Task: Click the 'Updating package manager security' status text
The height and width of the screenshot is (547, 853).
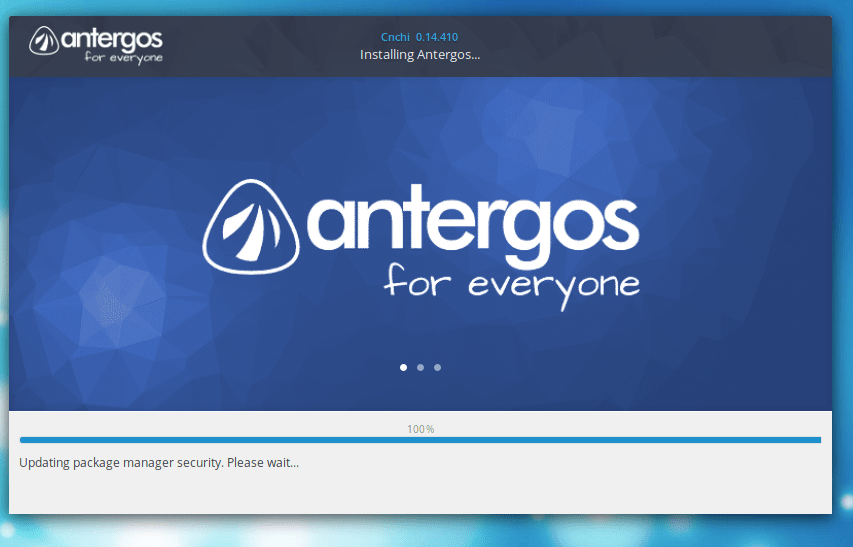Action: [x=121, y=462]
